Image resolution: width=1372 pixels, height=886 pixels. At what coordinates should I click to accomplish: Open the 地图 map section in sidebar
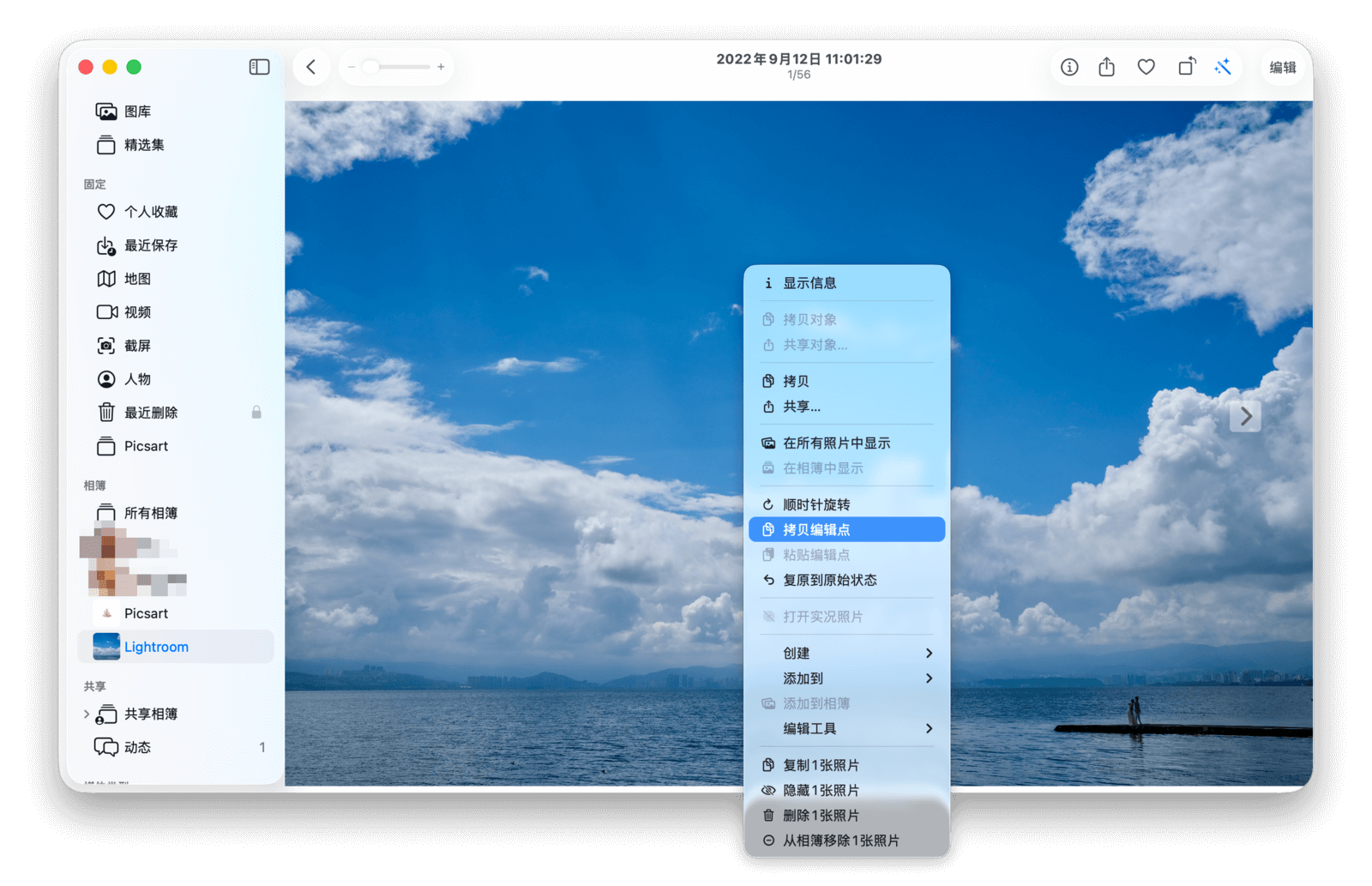pyautogui.click(x=137, y=279)
